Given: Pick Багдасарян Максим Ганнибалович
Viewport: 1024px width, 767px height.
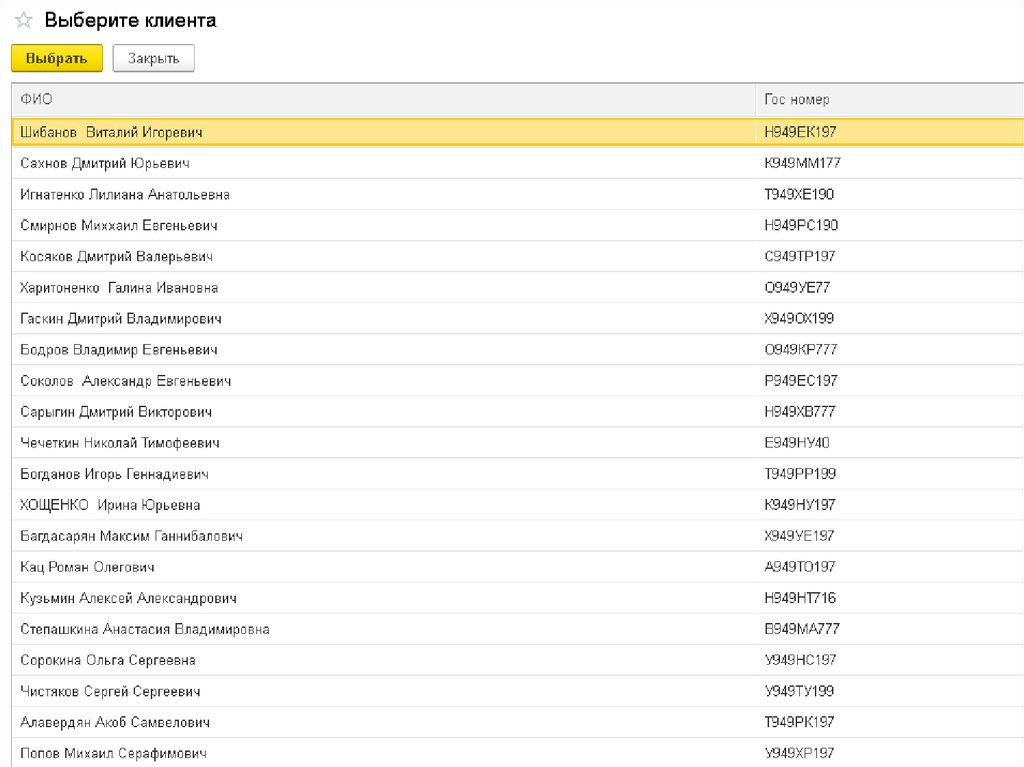Looking at the screenshot, I should tap(131, 536).
